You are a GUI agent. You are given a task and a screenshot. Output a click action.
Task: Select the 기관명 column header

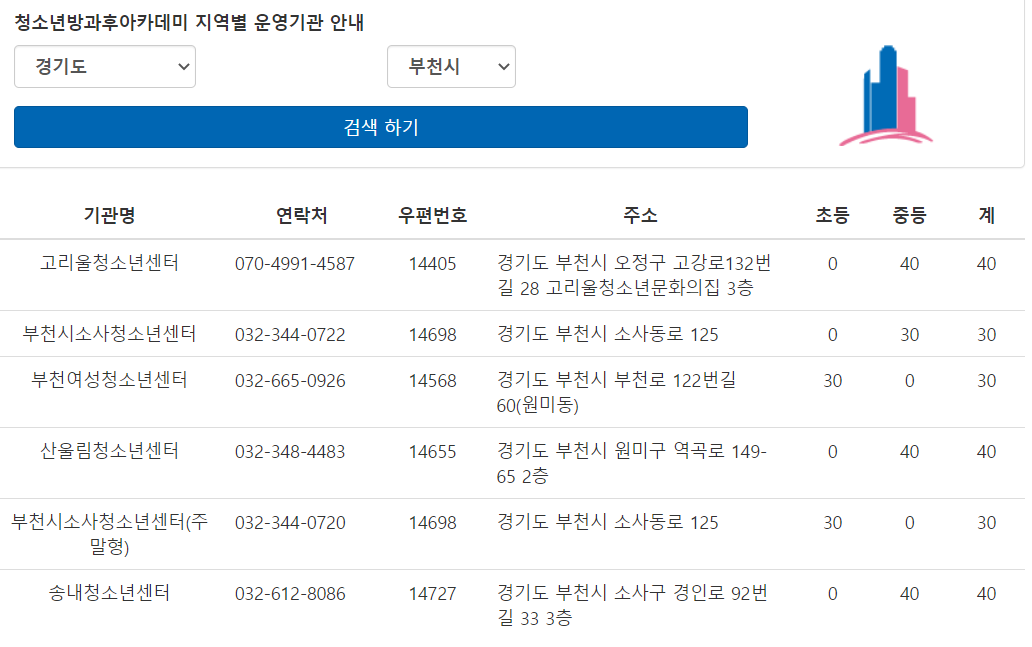tap(109, 215)
